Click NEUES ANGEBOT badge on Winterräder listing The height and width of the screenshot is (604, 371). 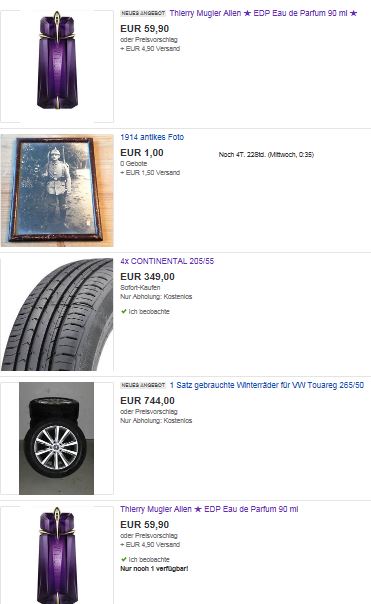143,385
